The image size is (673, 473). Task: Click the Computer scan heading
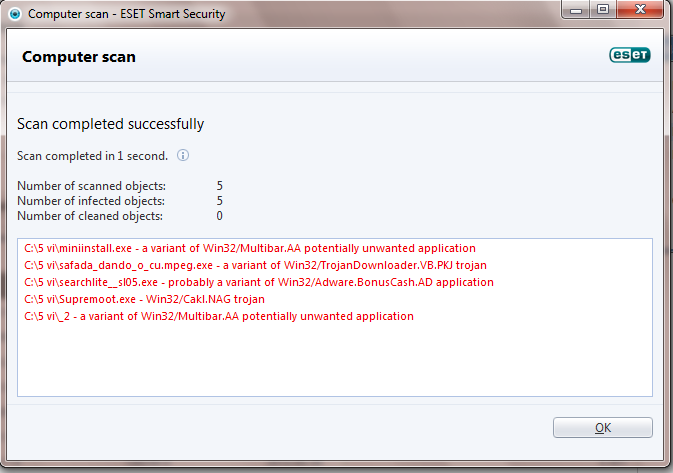coord(79,57)
